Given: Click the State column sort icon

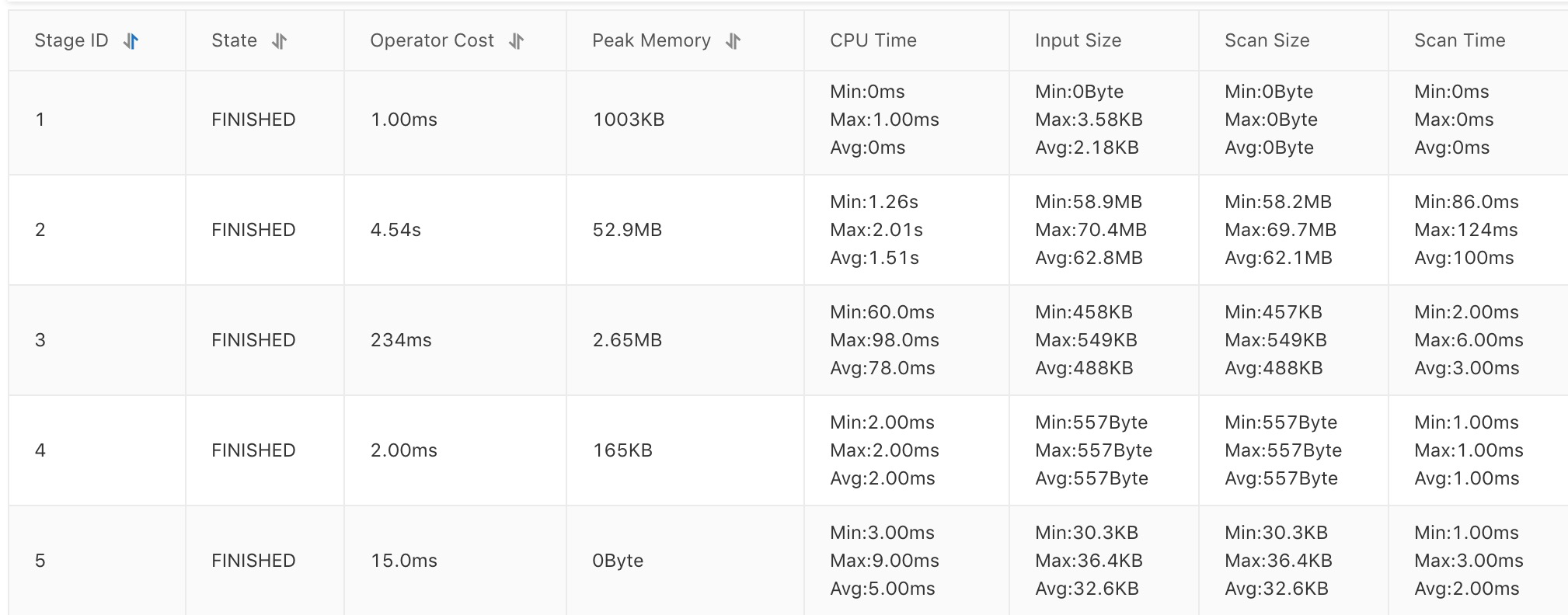Looking at the screenshot, I should pos(280,41).
